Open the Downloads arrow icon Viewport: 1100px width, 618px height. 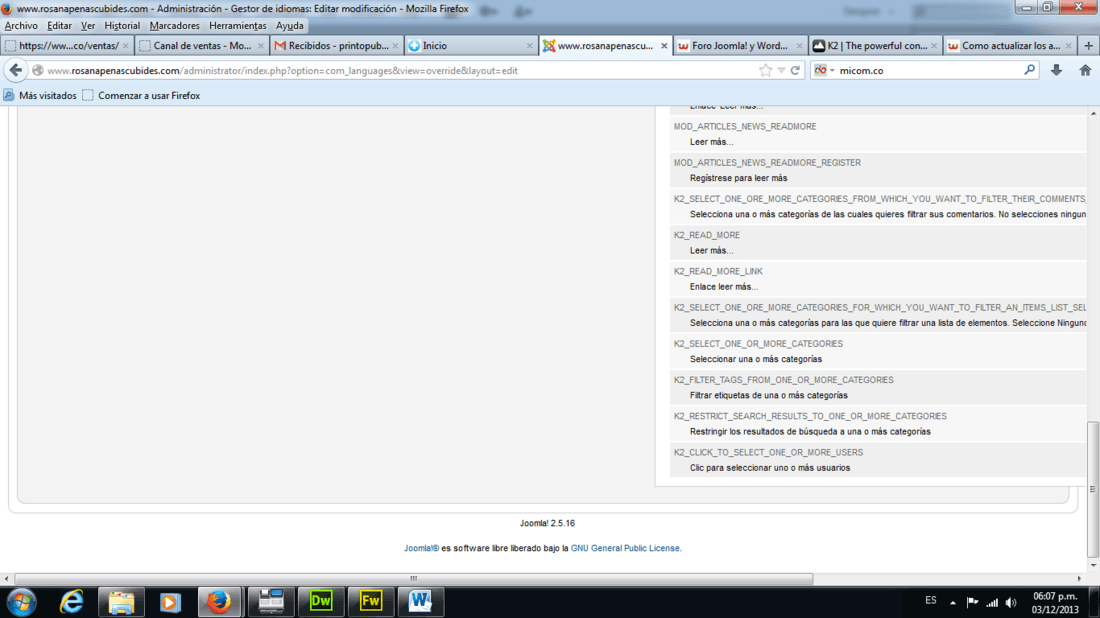1056,69
